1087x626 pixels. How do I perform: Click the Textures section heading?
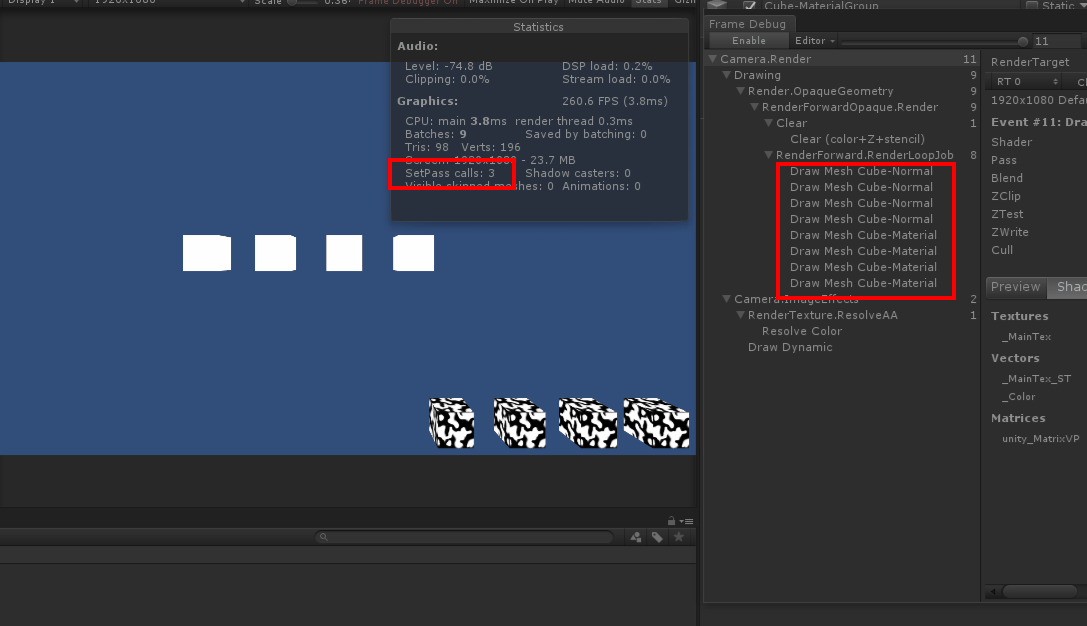[1019, 315]
